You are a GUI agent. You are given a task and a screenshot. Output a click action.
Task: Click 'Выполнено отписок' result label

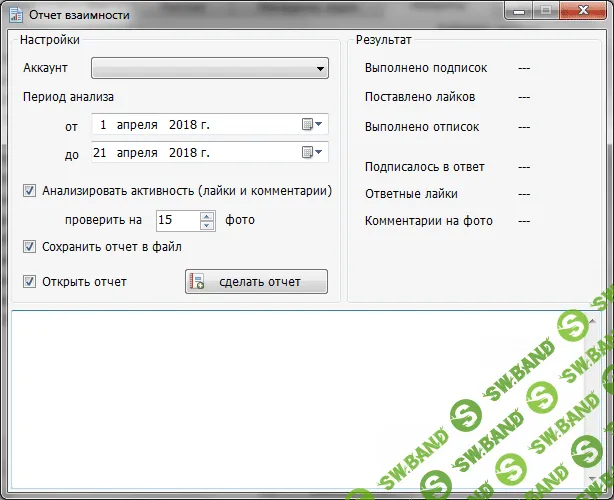422,127
